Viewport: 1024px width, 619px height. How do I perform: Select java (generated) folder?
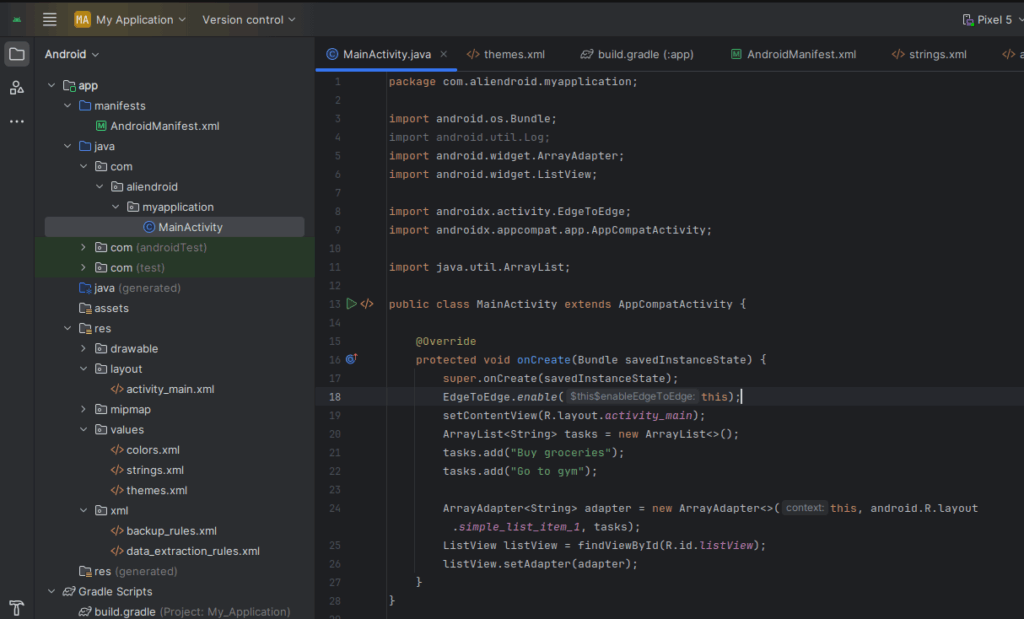(129, 287)
